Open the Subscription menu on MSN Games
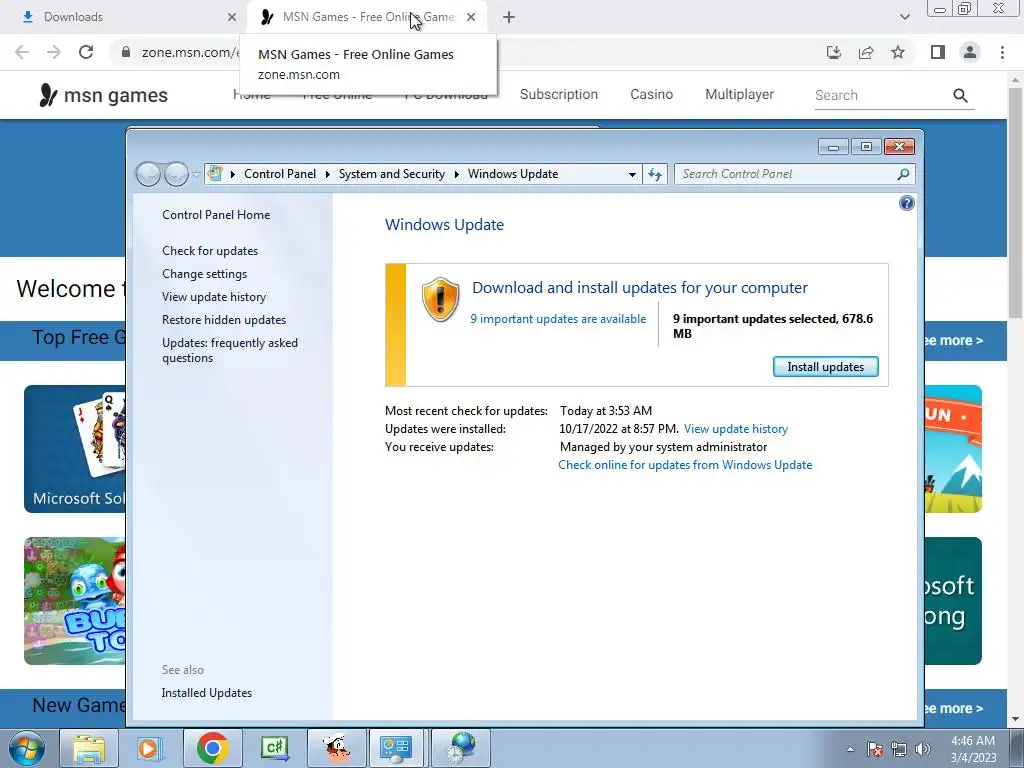The height and width of the screenshot is (768, 1024). (558, 95)
